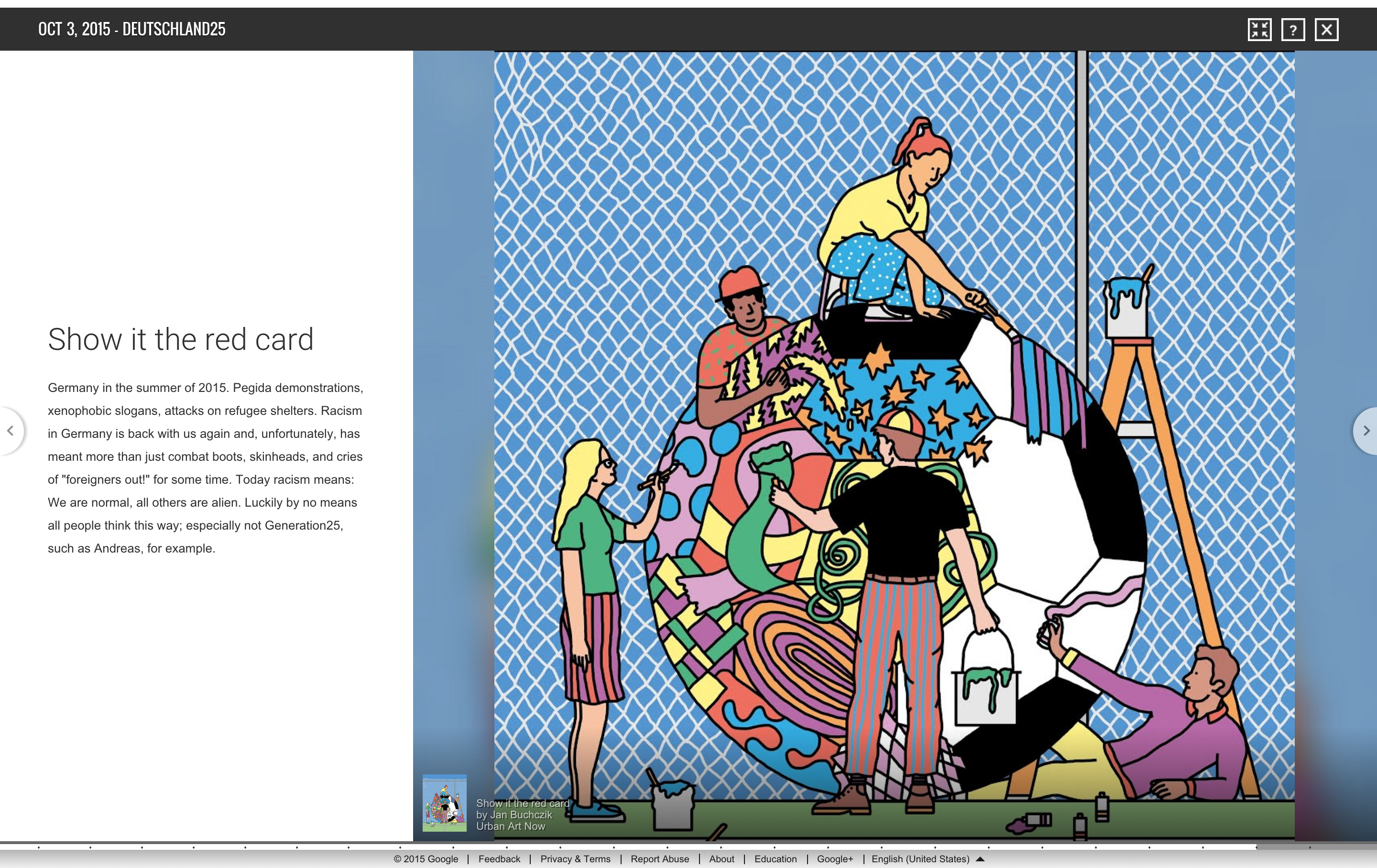Click the Urban Art Now caption text
Viewport: 1377px width, 868px height.
511,826
